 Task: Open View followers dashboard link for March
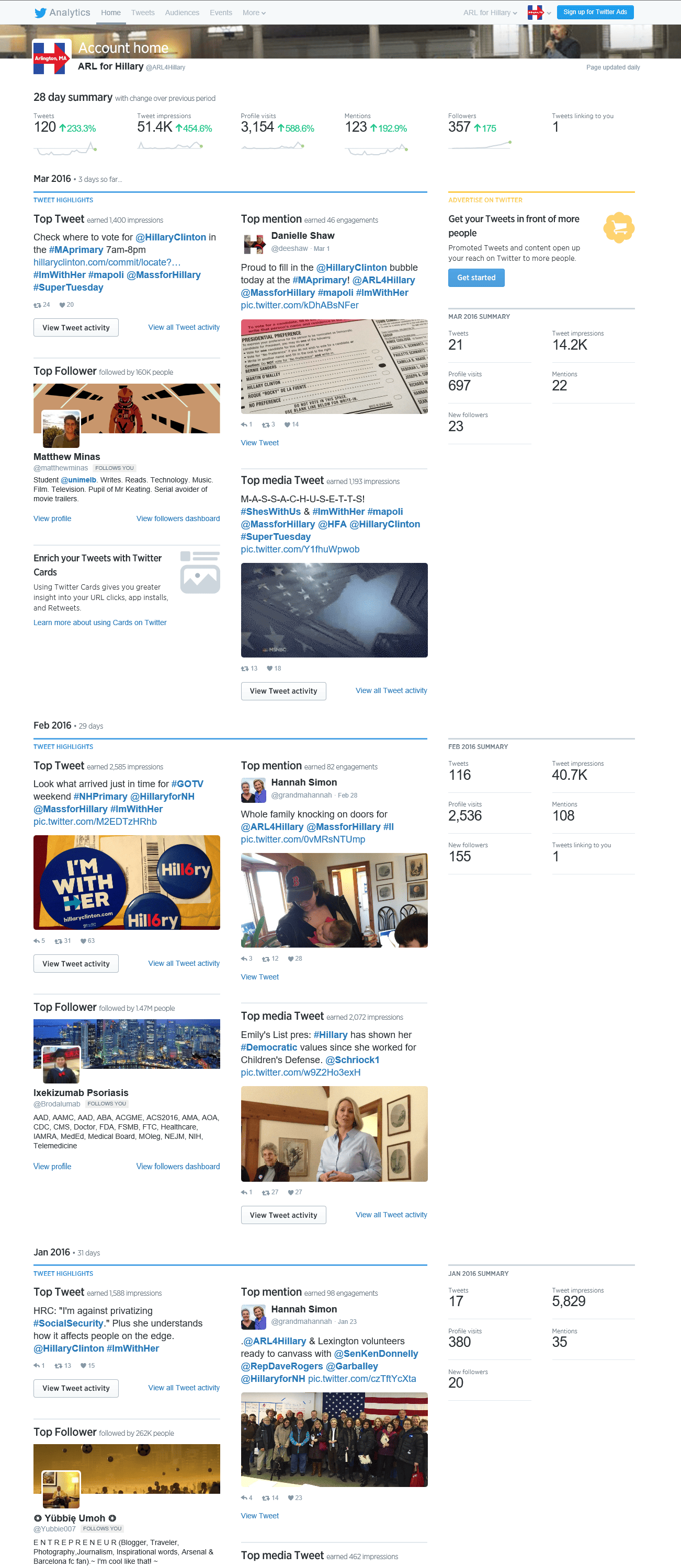tap(178, 518)
